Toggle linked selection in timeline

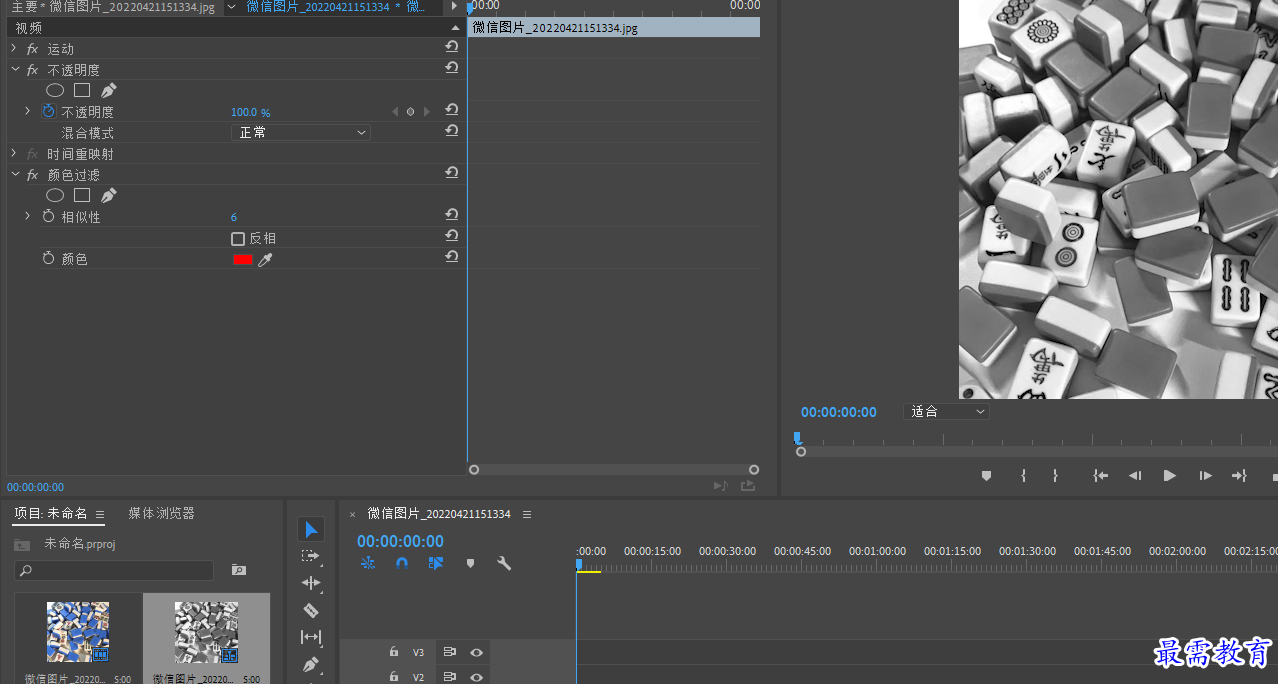coord(436,563)
